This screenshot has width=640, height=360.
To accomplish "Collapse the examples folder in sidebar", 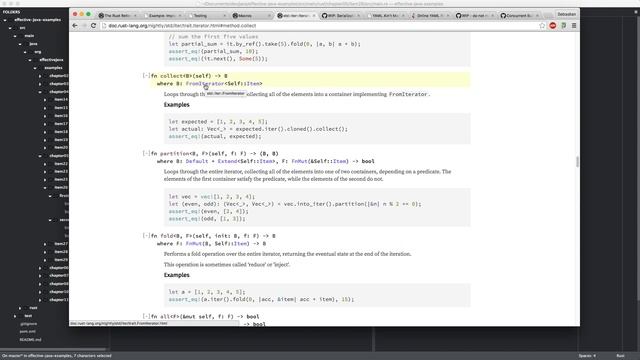I will 35,68.
